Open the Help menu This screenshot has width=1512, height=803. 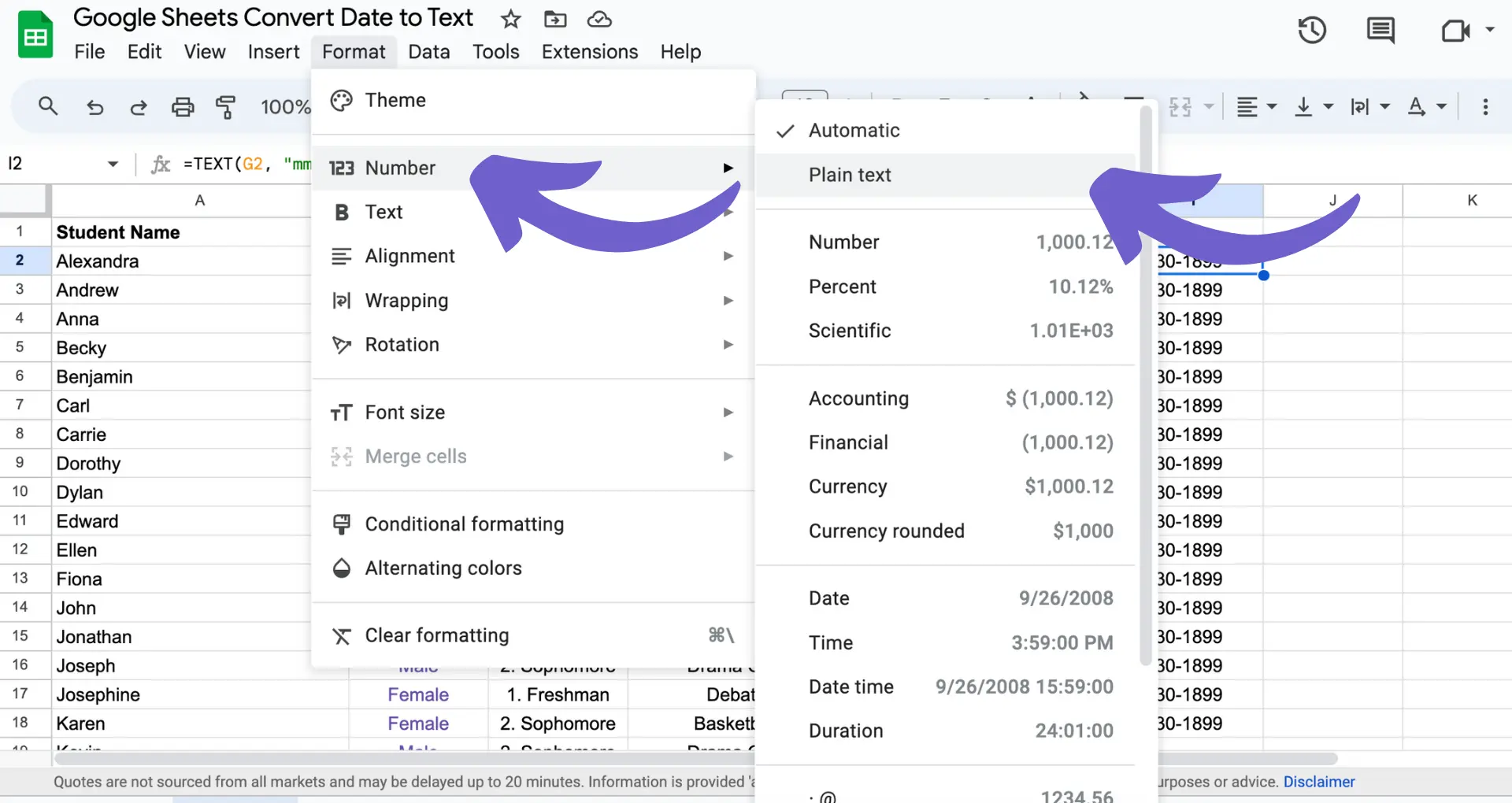click(x=680, y=52)
